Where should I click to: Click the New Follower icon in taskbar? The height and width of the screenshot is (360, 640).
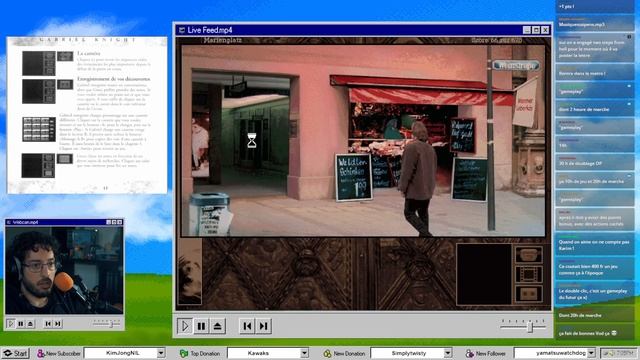pos(470,353)
